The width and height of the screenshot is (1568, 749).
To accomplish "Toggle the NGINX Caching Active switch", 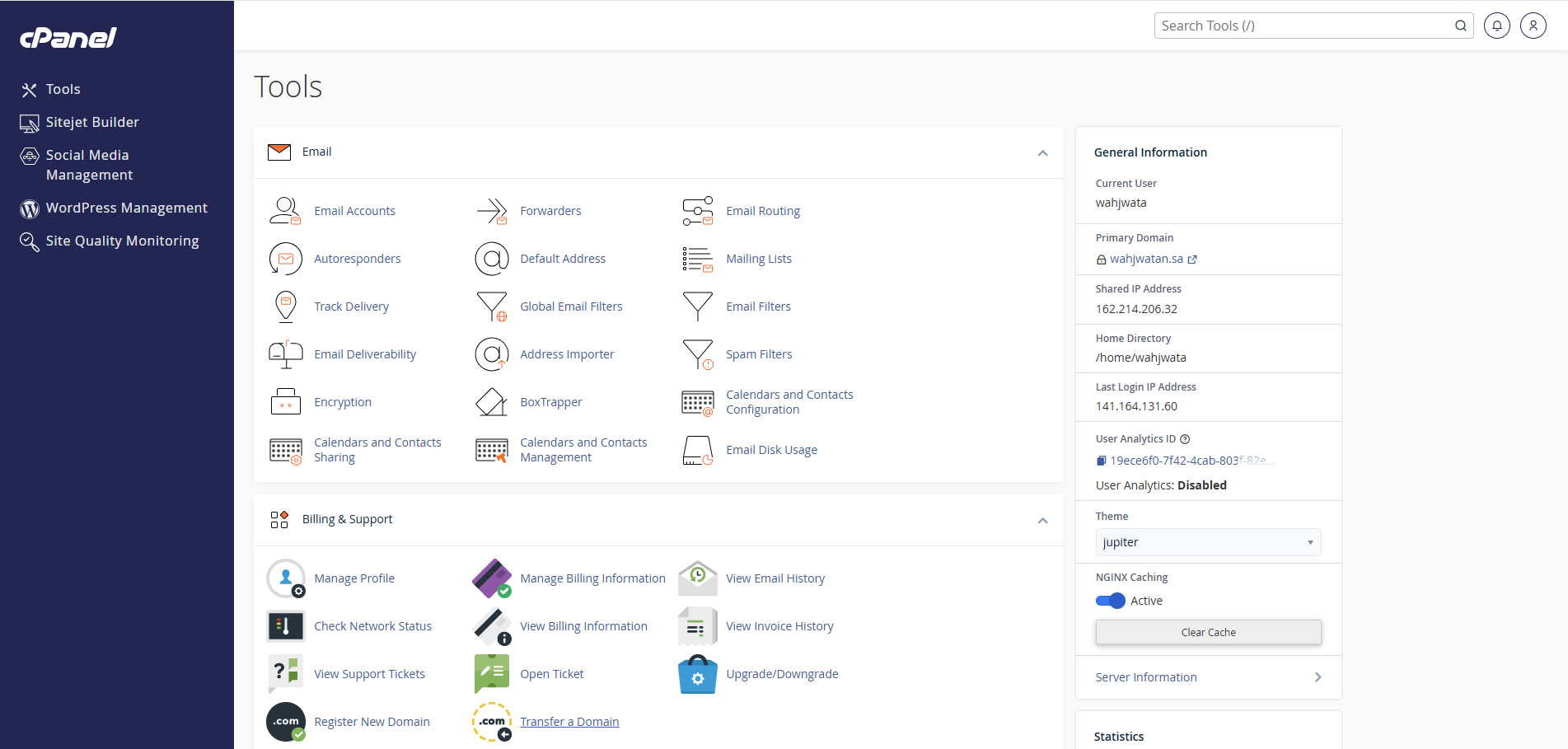I will pos(1110,601).
